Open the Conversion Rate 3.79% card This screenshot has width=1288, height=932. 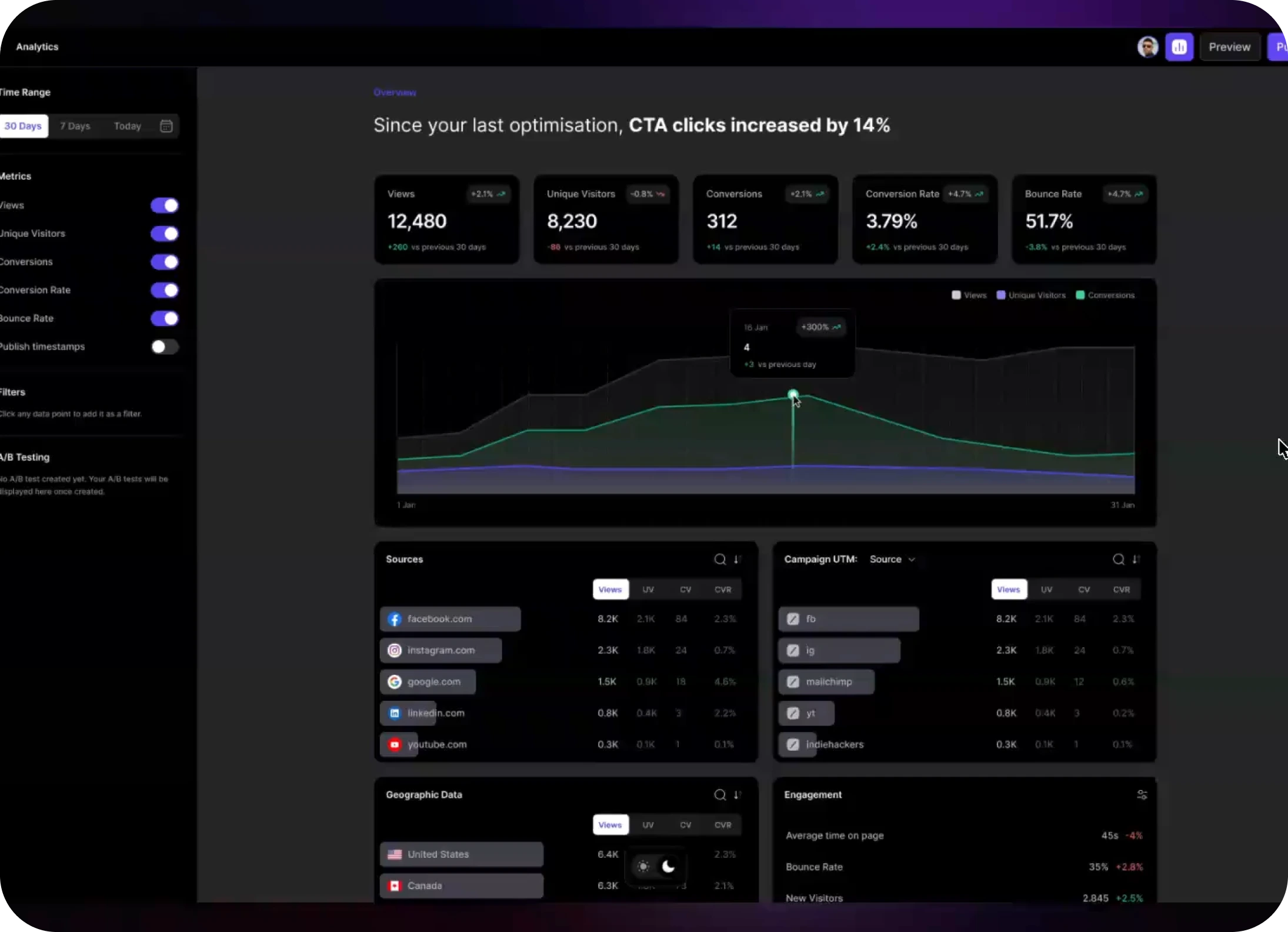pos(925,219)
